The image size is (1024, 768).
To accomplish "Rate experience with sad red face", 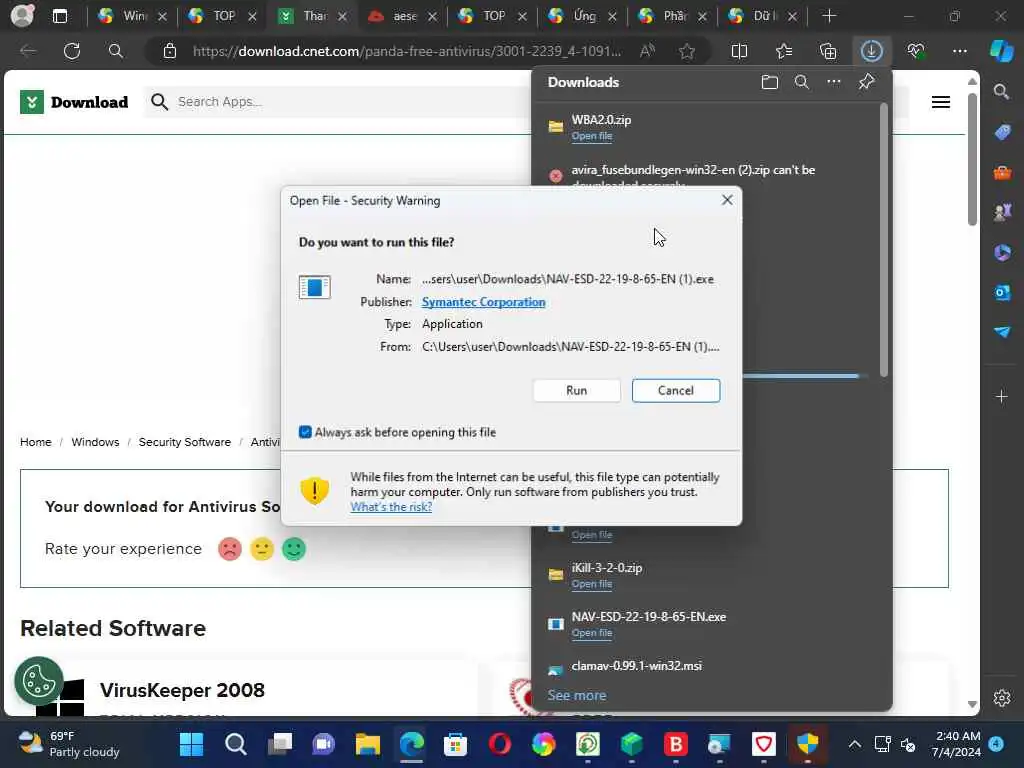I will (230, 549).
